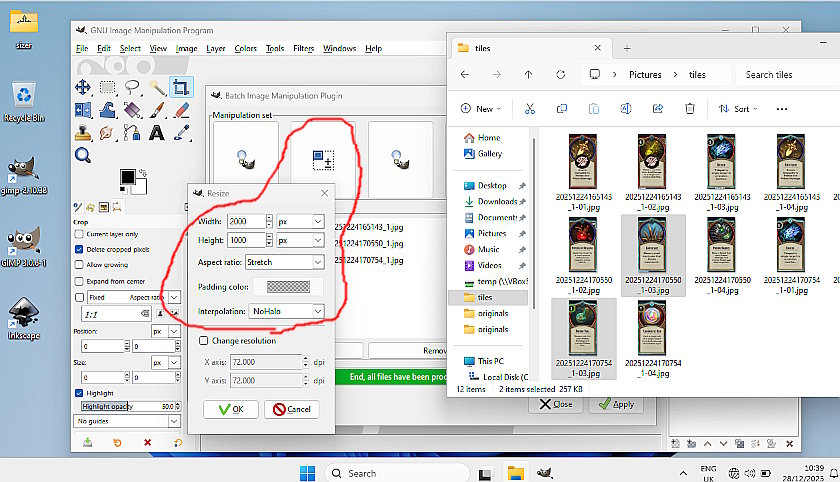Click the Delete trash icon in Explorer
Screen dimensions: 840x482
point(690,109)
